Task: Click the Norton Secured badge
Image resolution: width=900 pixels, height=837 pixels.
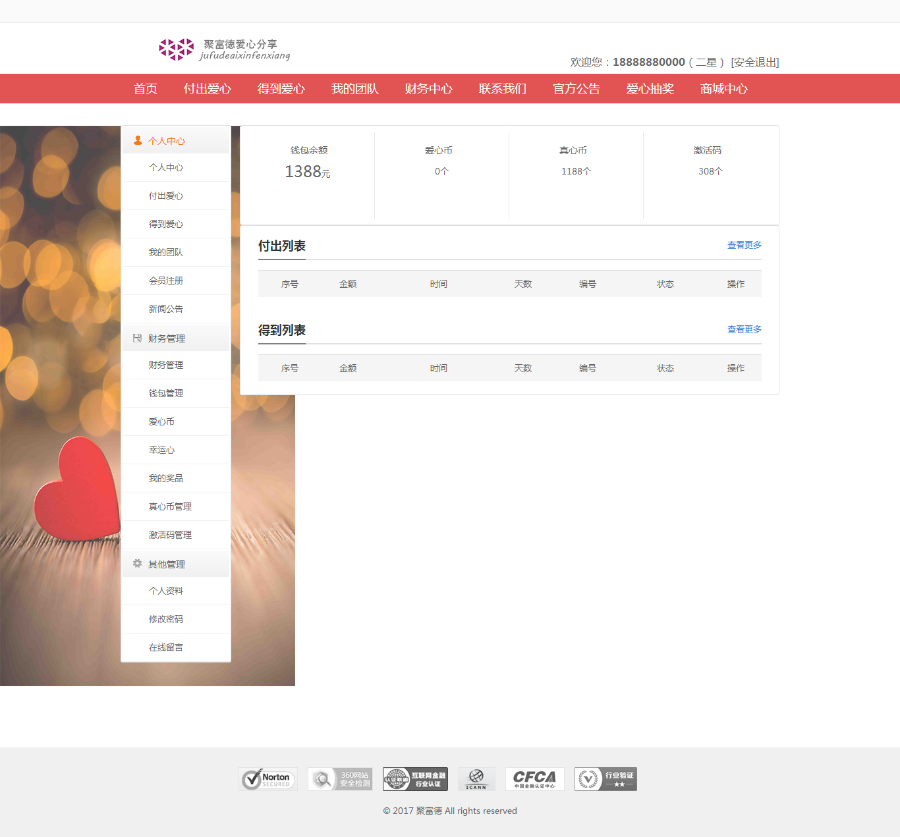Action: pos(268,779)
